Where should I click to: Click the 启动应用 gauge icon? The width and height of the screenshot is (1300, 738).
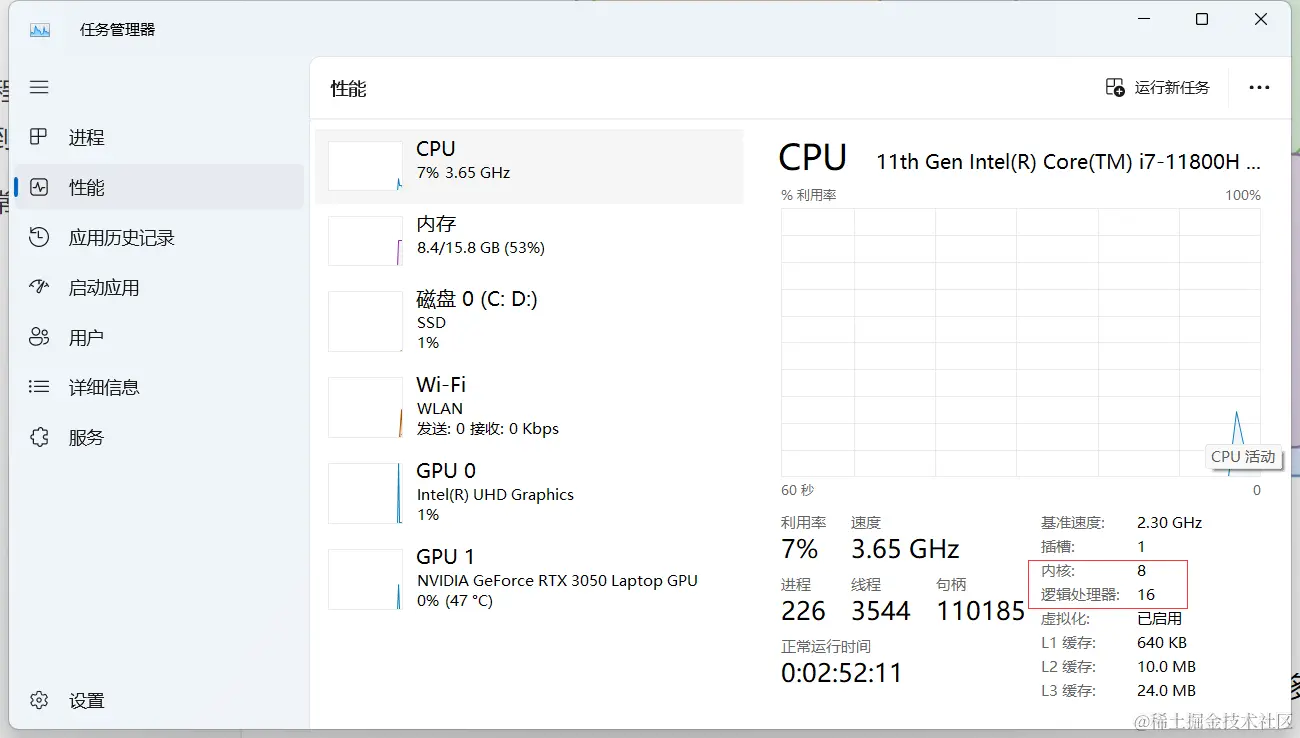(39, 287)
